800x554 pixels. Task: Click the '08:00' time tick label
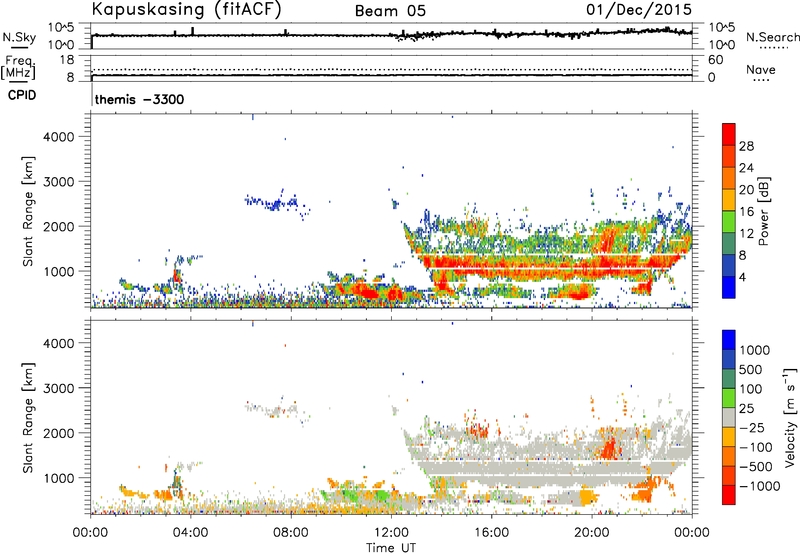pyautogui.click(x=291, y=533)
